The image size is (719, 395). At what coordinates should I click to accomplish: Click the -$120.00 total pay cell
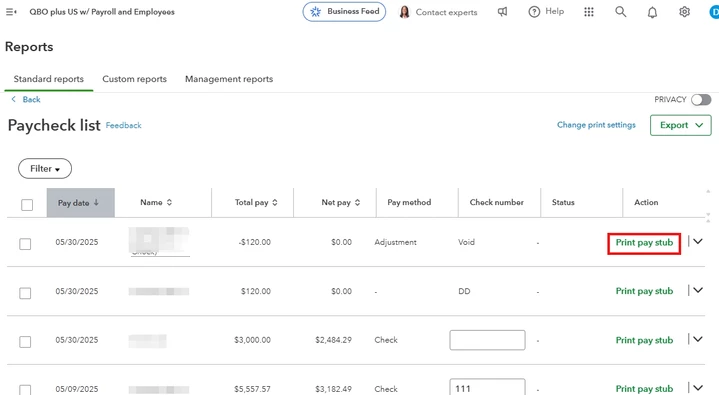point(254,242)
